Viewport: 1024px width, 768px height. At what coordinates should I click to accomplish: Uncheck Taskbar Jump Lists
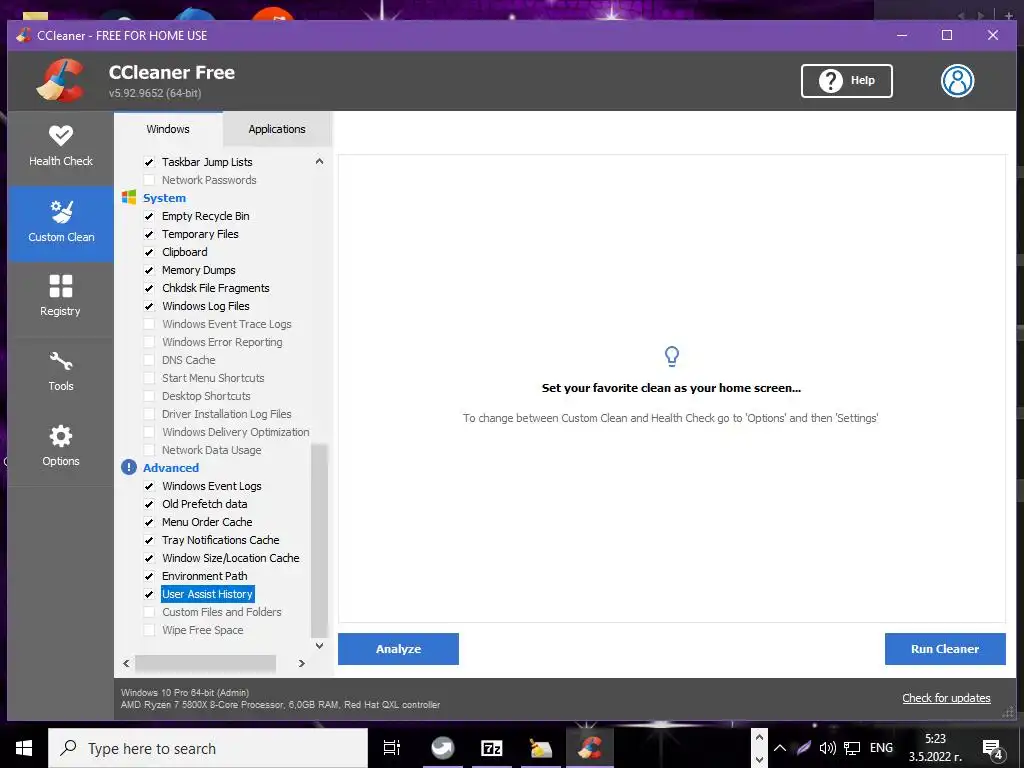(149, 162)
